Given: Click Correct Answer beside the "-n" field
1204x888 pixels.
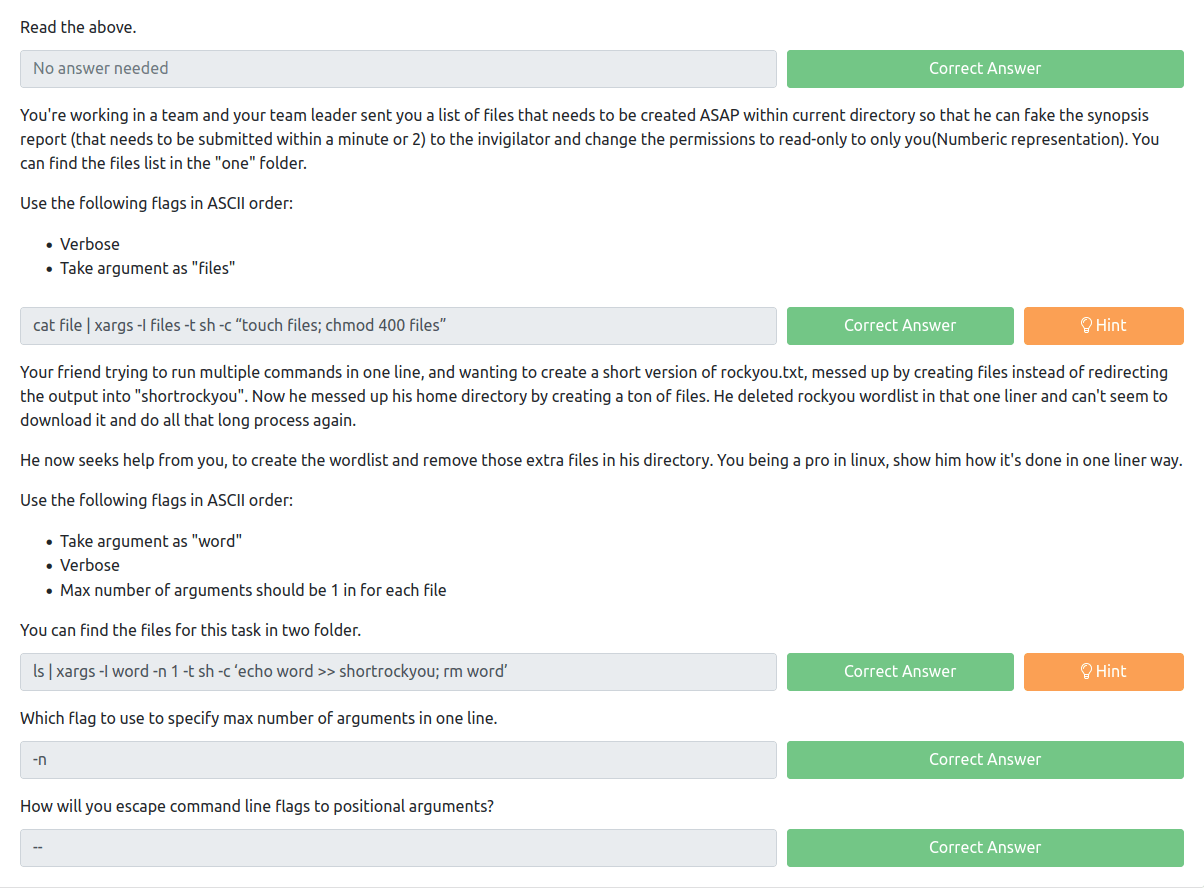Looking at the screenshot, I should point(985,760).
